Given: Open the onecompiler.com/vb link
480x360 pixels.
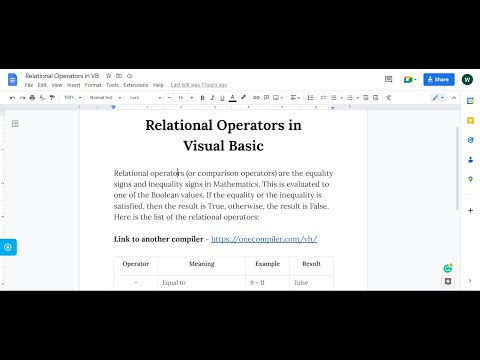Looking at the screenshot, I should pos(264,239).
